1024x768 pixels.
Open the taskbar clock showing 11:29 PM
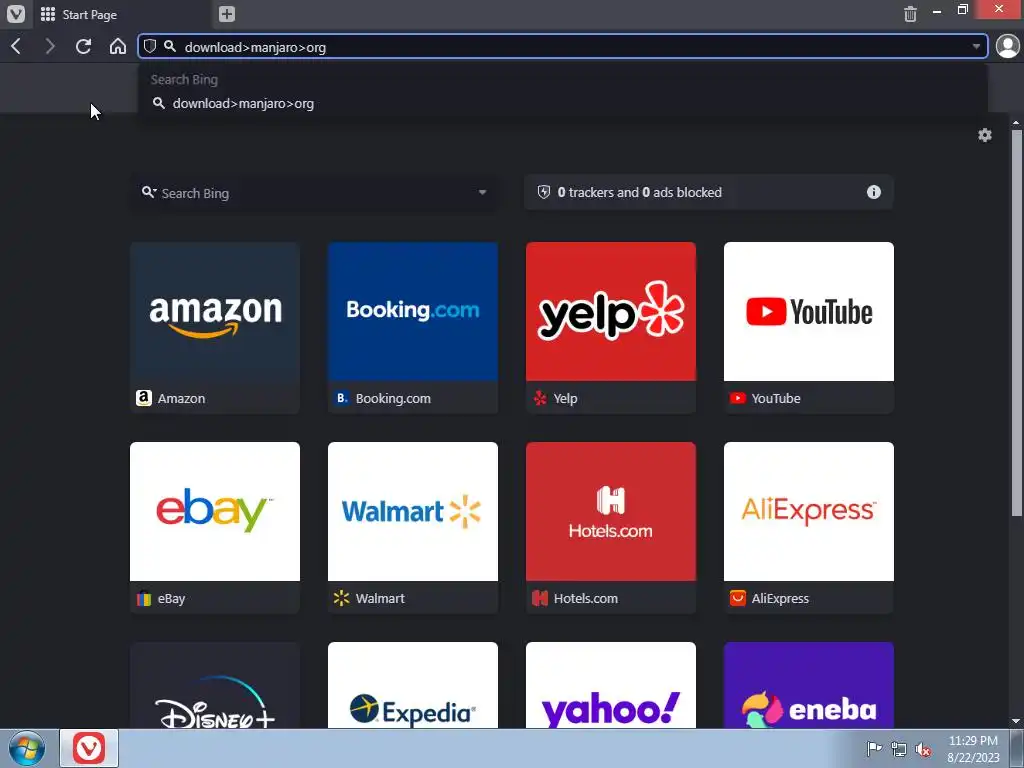973,749
